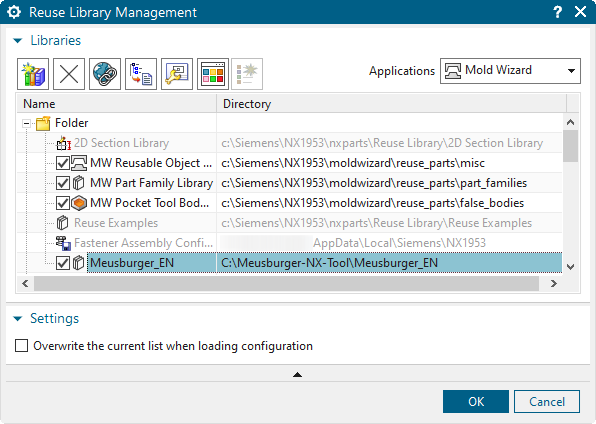Enable Overwrite the current list checkbox

point(21,346)
